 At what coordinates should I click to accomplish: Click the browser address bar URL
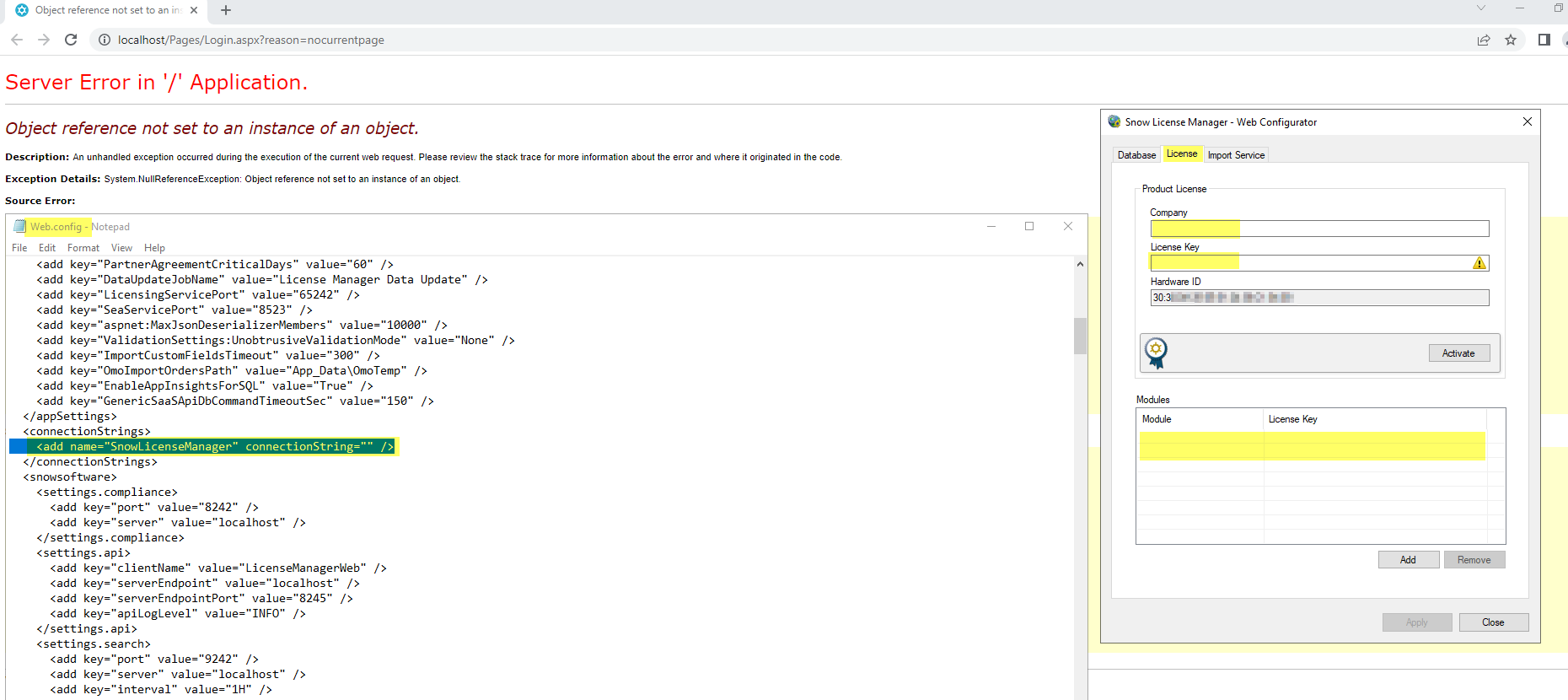coord(251,40)
